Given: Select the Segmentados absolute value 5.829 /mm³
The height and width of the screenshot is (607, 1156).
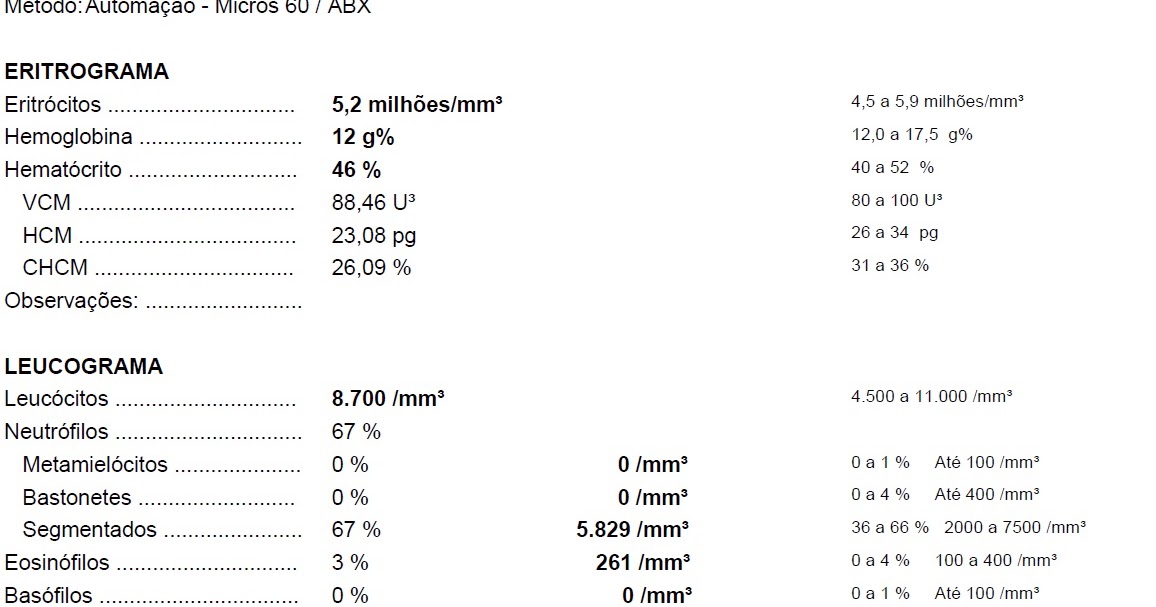Looking at the screenshot, I should (x=633, y=530).
